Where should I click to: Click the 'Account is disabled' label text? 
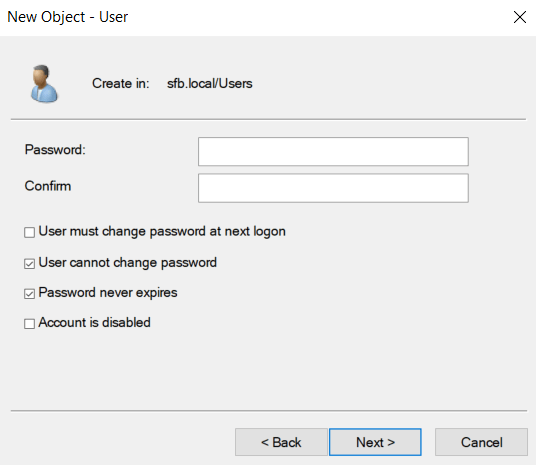[95, 323]
